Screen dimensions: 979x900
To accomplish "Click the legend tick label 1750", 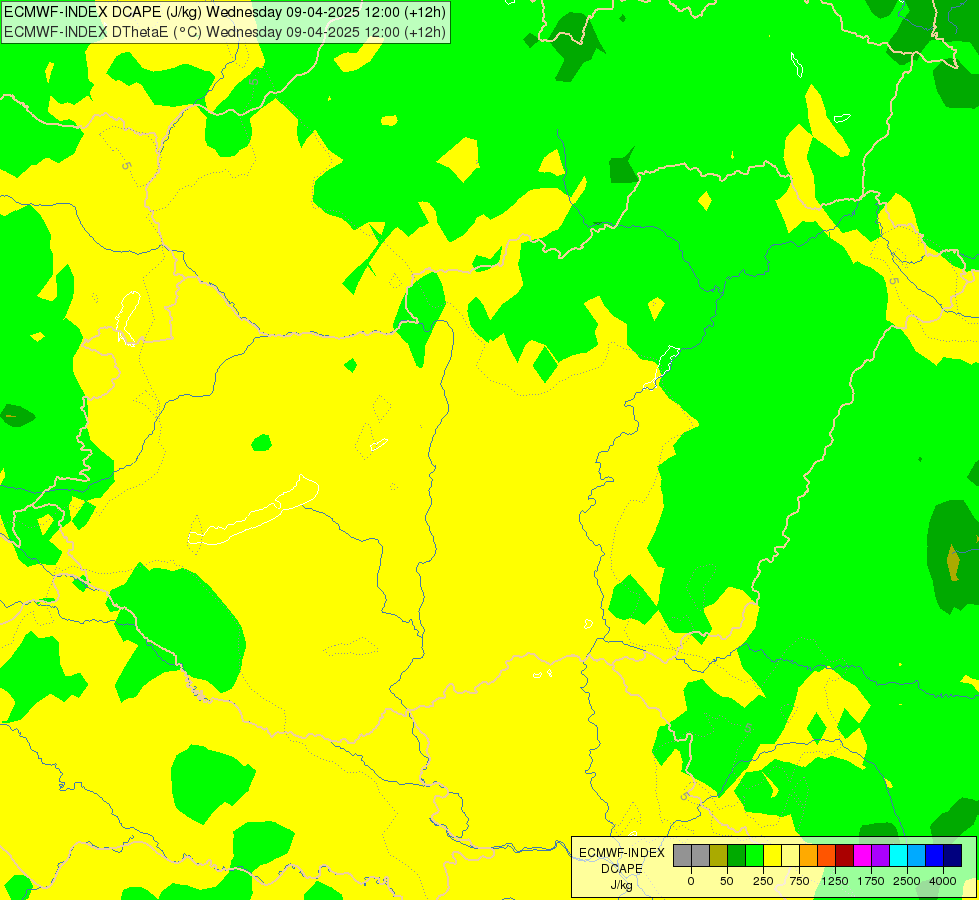I will click(871, 881).
